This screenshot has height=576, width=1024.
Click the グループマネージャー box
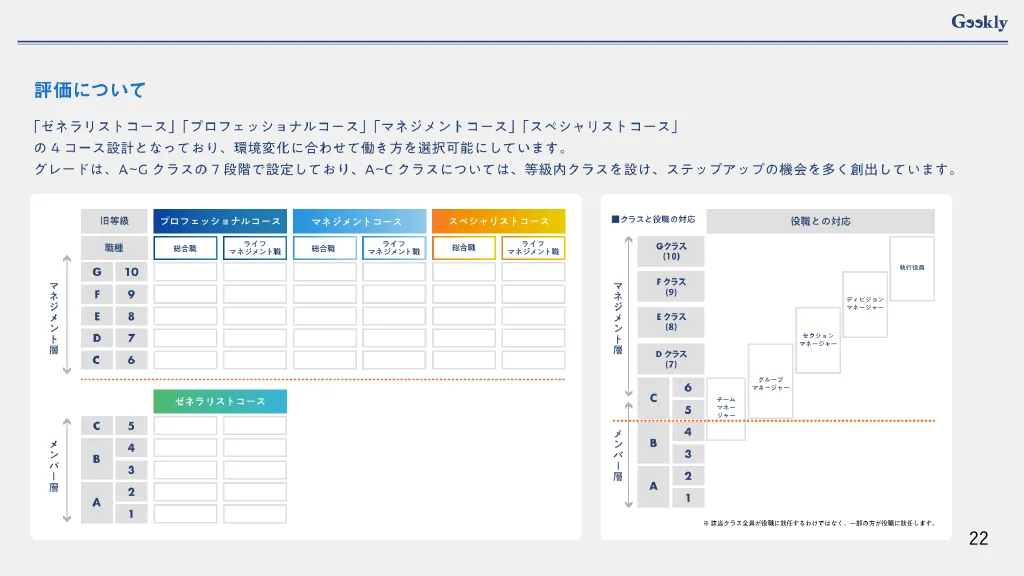pos(771,382)
